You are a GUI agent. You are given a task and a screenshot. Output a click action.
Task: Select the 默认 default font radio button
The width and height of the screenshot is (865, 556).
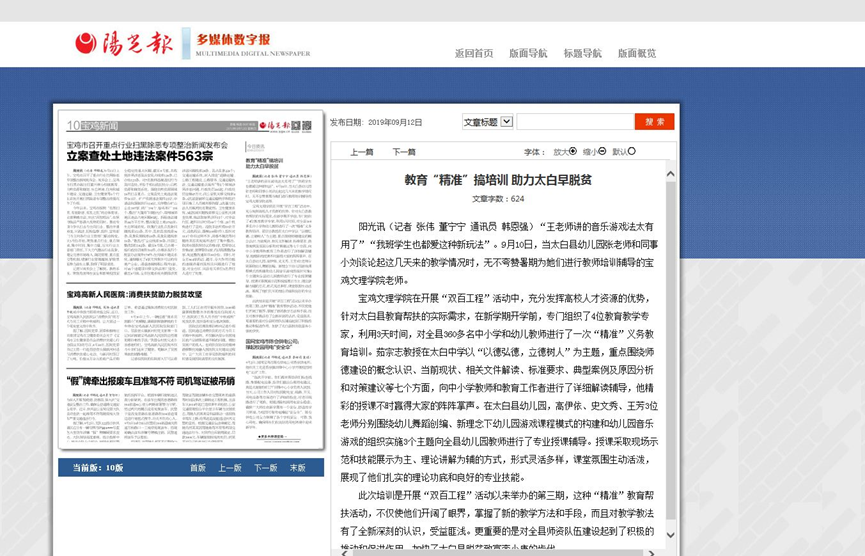pyautogui.click(x=632, y=152)
